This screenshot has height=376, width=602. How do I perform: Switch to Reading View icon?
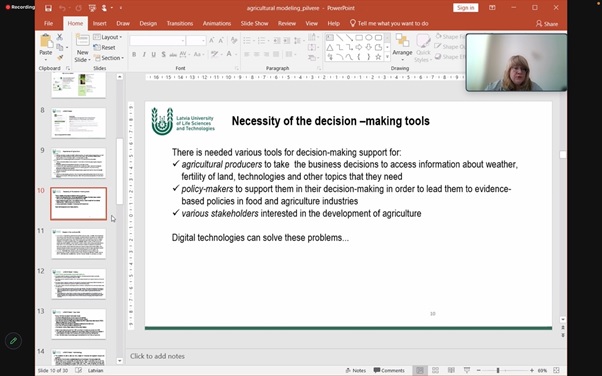451,370
